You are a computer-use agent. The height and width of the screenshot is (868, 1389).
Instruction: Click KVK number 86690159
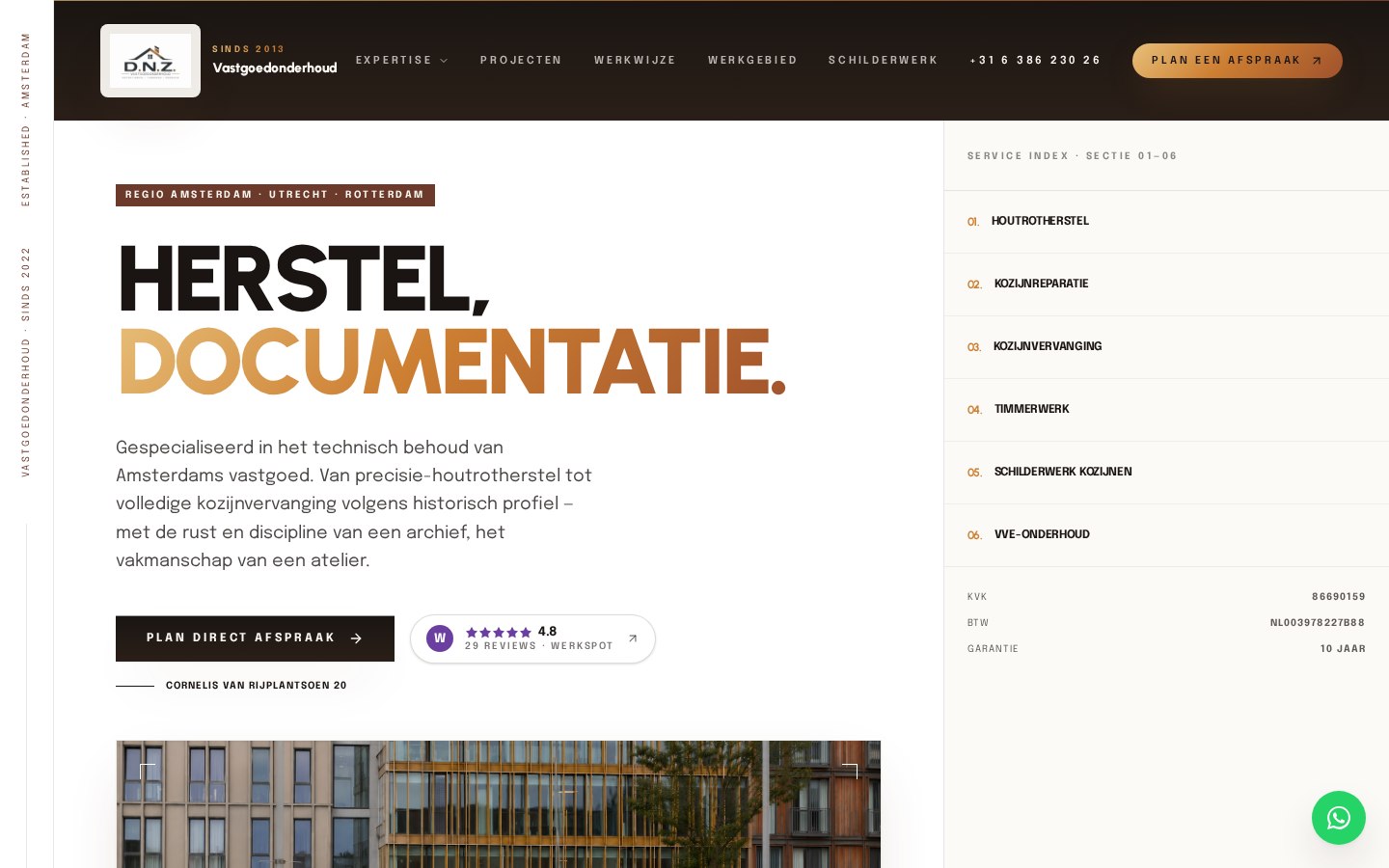pos(1338,597)
